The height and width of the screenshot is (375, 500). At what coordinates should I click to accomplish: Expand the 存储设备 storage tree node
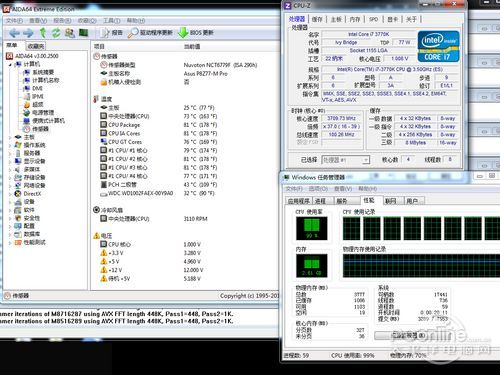[x=10, y=178]
